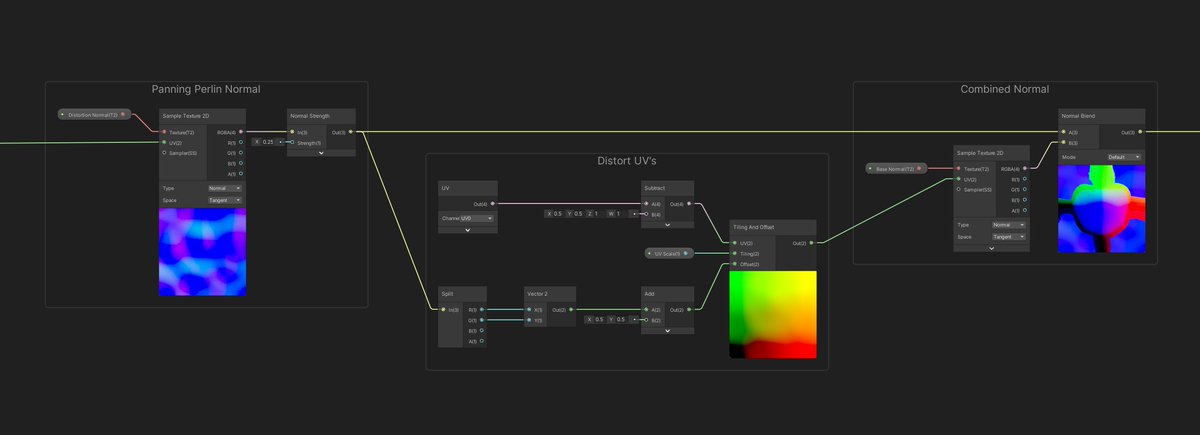Click Strength X value field 0.25

click(266, 142)
